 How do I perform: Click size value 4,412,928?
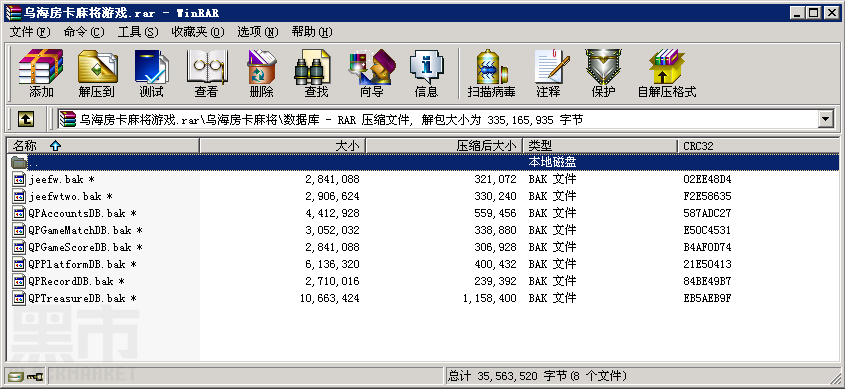tap(333, 213)
